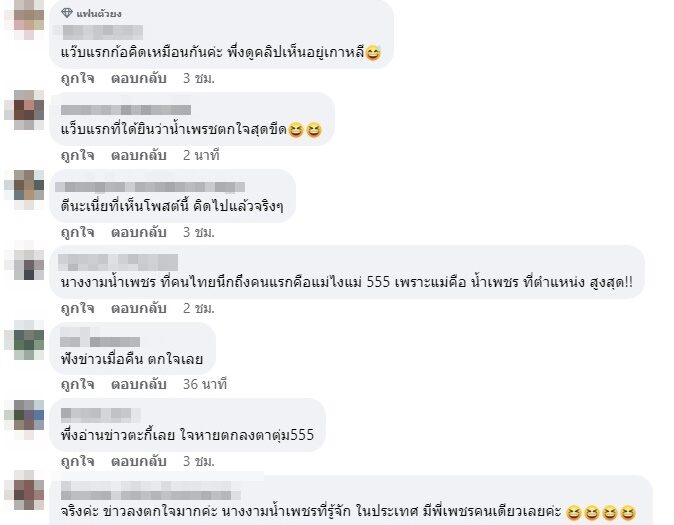Like the ฟังข่าวเมื่อคืน ตกใจเลย comment
The width and height of the screenshot is (674, 525).
[77, 384]
